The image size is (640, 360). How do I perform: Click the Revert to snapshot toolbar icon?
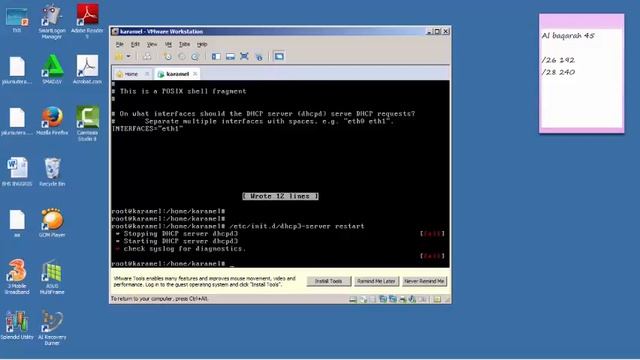click(x=182, y=56)
